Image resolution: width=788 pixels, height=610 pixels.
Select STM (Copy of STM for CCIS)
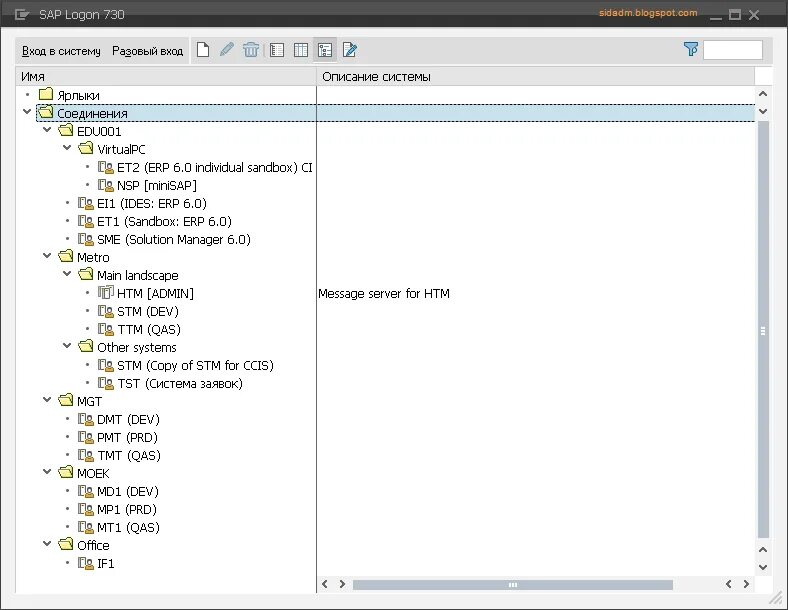click(x=195, y=365)
